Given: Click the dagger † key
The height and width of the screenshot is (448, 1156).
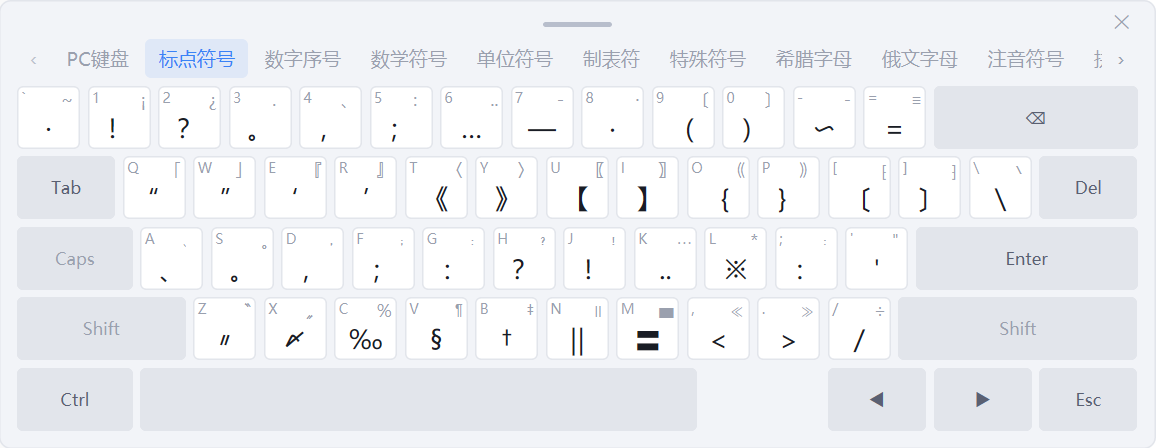Looking at the screenshot, I should (x=506, y=329).
